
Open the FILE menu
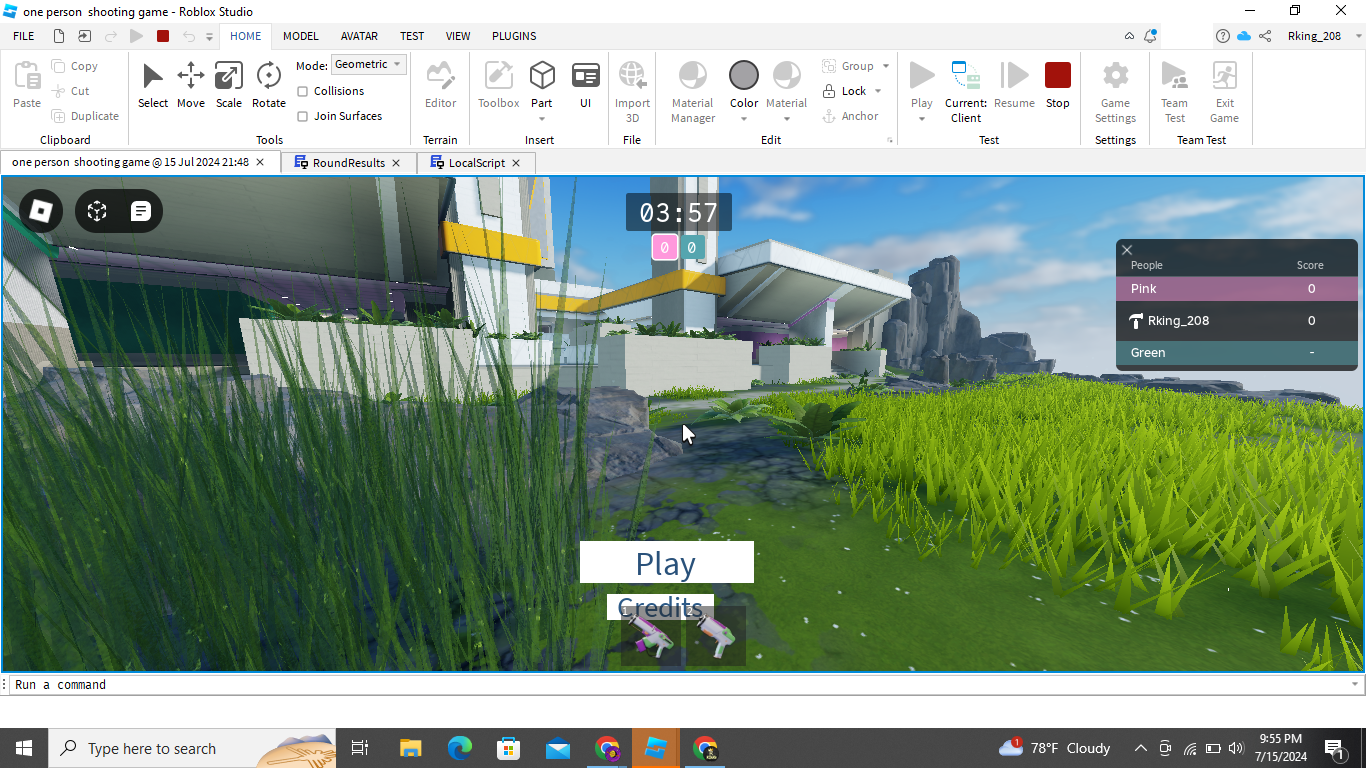tap(24, 36)
